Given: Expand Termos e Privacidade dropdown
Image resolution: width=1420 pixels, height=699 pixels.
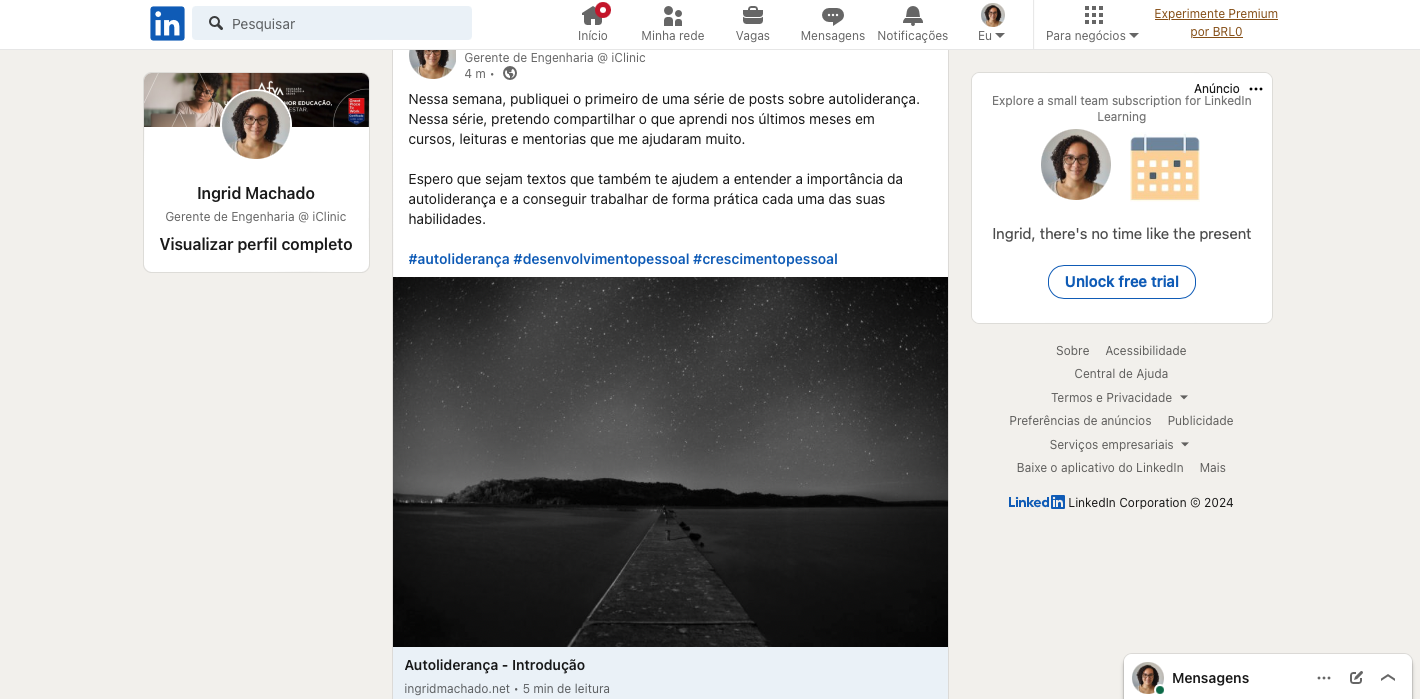Looking at the screenshot, I should (x=1119, y=397).
